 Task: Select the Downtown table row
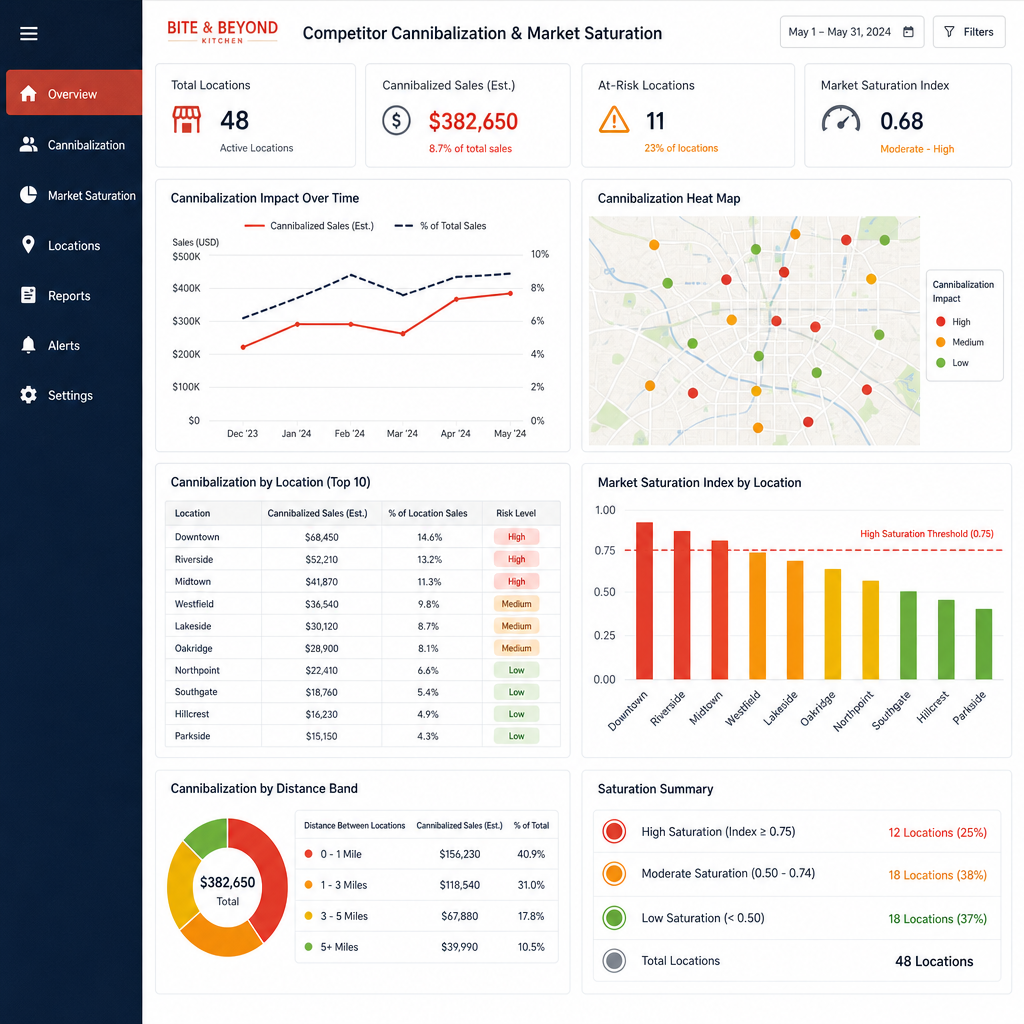point(362,537)
